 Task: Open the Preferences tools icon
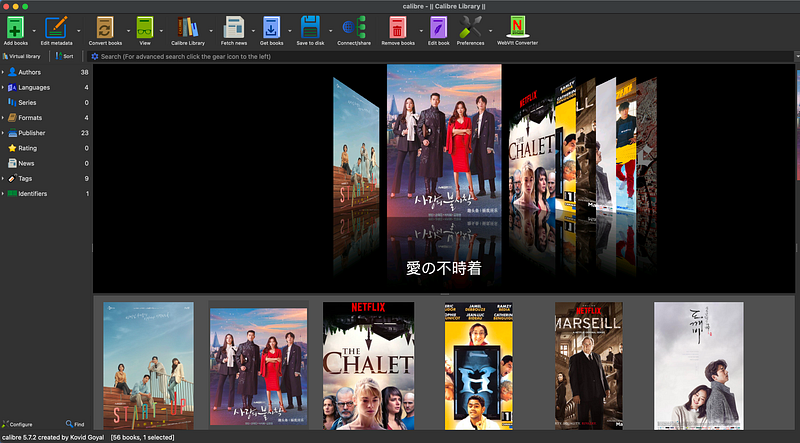(470, 27)
